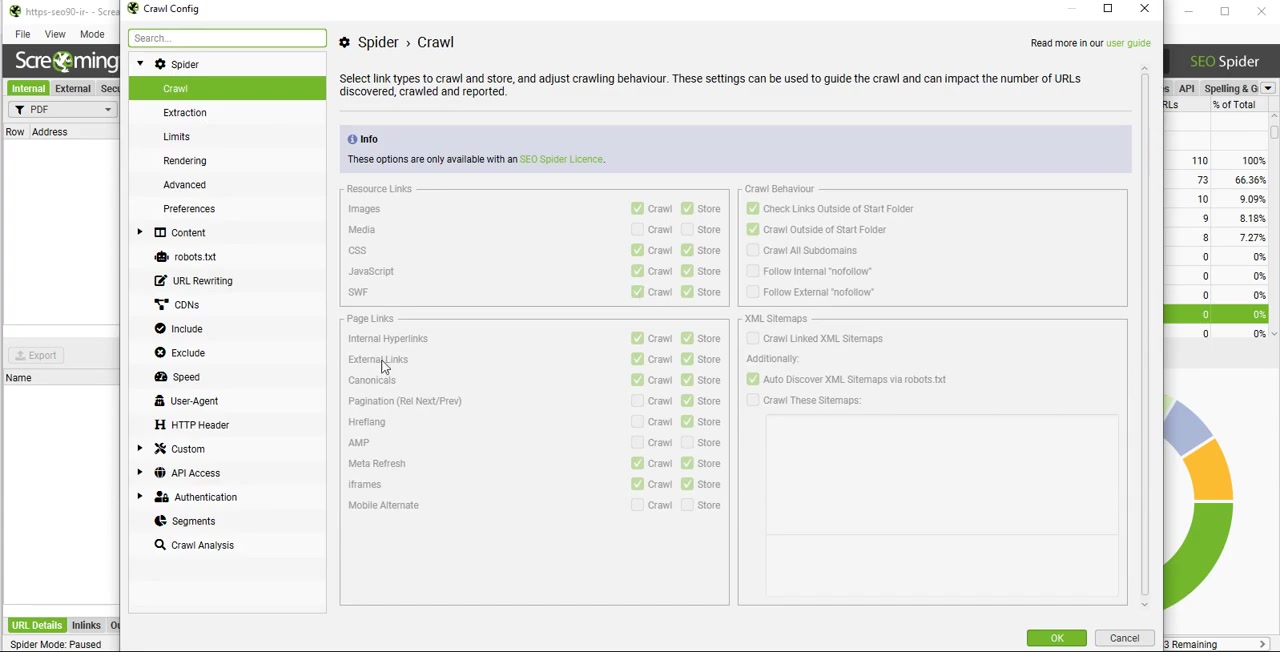The image size is (1280, 652).
Task: Open URL Rewriting configuration
Action: point(160,281)
